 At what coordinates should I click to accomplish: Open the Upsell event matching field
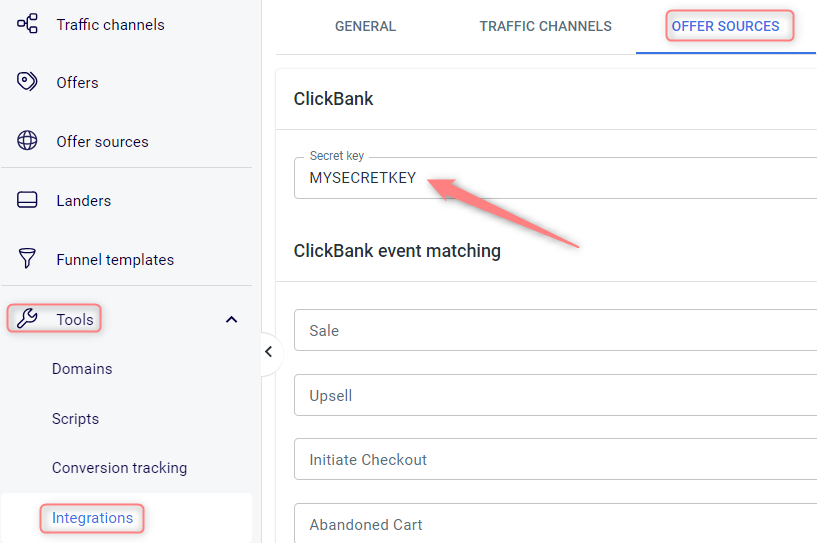pos(555,395)
